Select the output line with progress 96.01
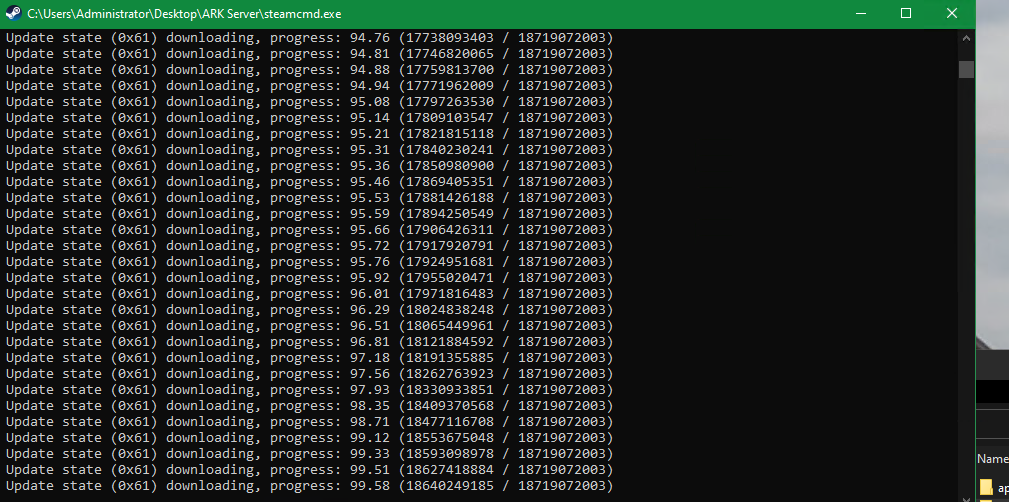This screenshot has width=1009, height=502. coord(308,294)
